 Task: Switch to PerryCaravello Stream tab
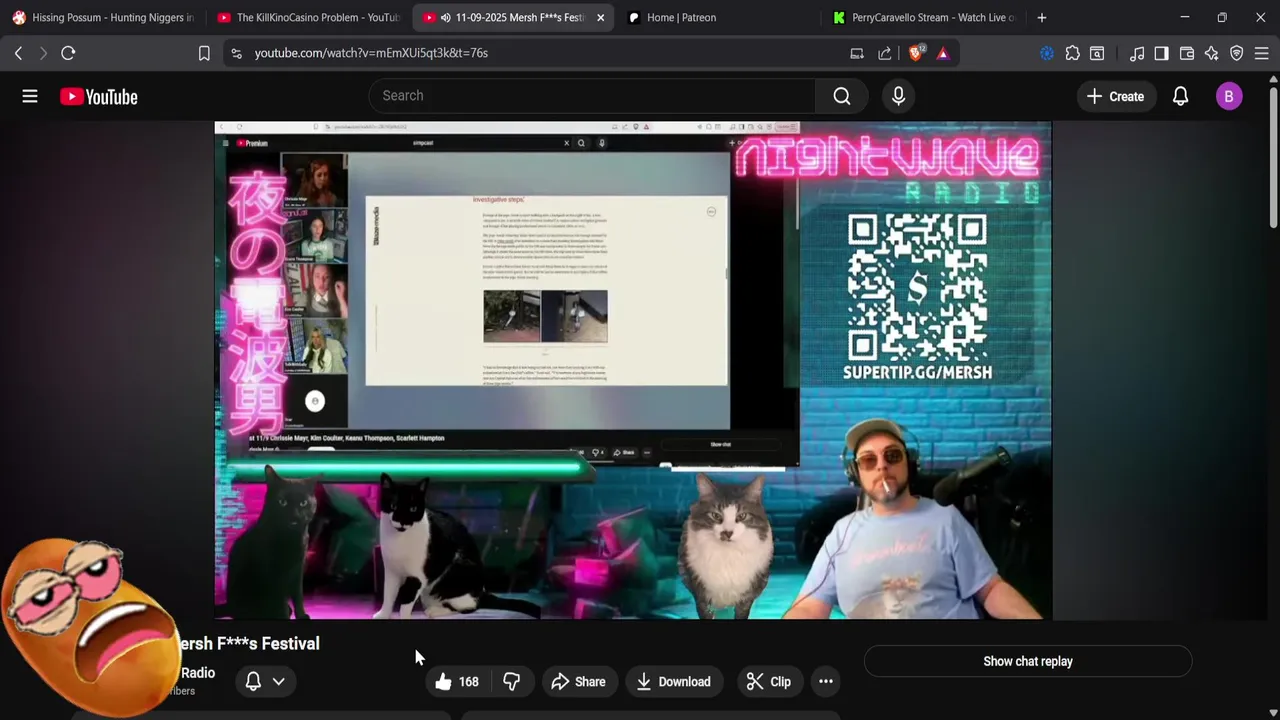click(x=923, y=17)
